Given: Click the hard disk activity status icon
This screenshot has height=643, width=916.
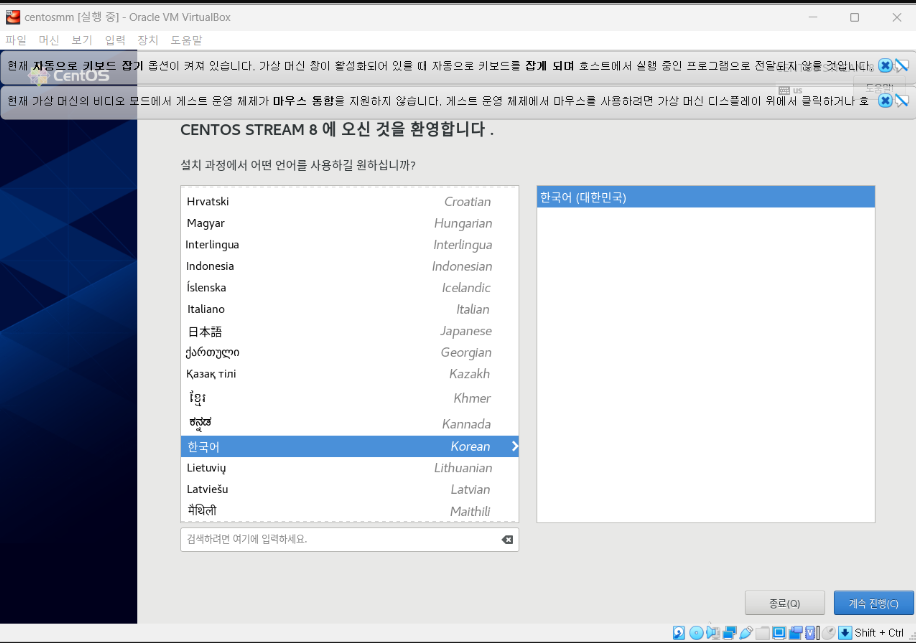Looking at the screenshot, I should click(679, 632).
